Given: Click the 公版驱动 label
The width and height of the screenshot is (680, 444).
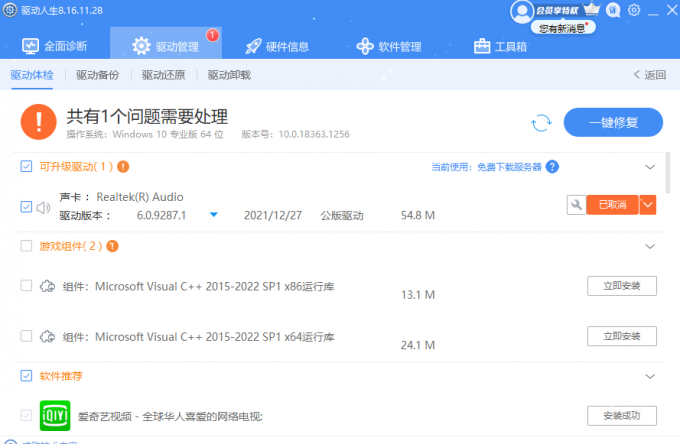Looking at the screenshot, I should pos(342,215).
